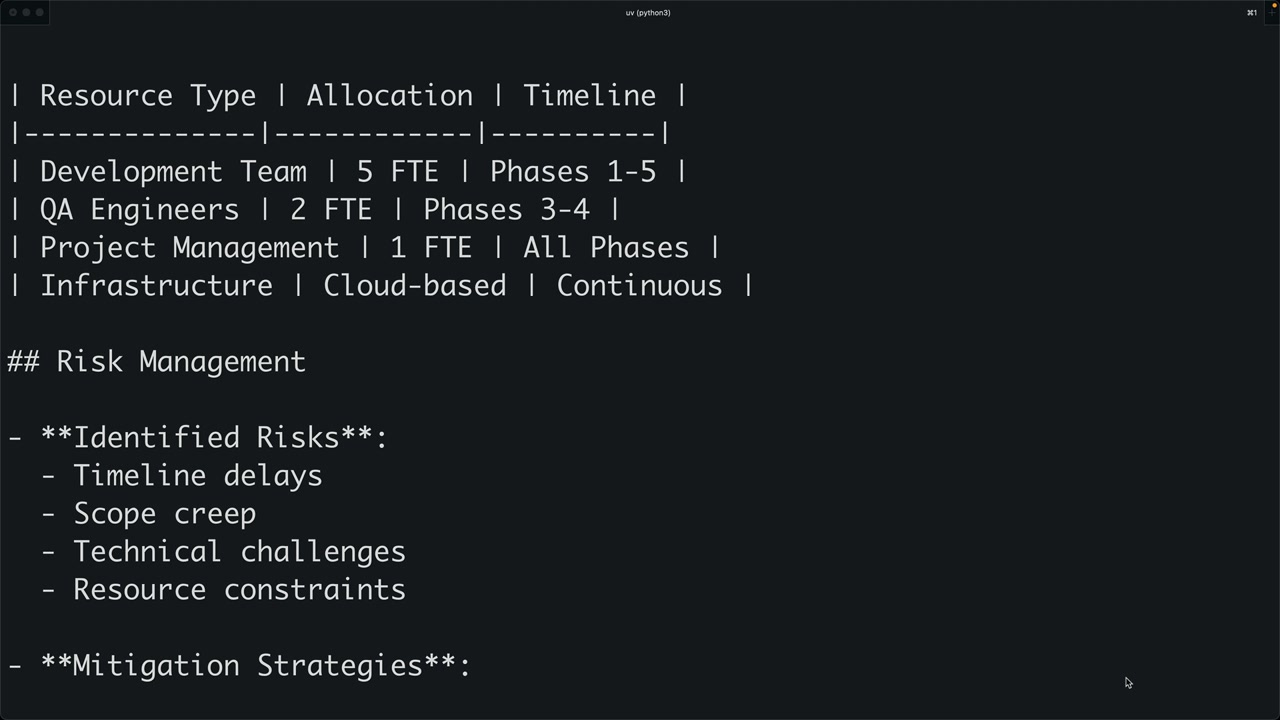Click the "## Risk Management" heading
The height and width of the screenshot is (720, 1280).
tap(156, 362)
